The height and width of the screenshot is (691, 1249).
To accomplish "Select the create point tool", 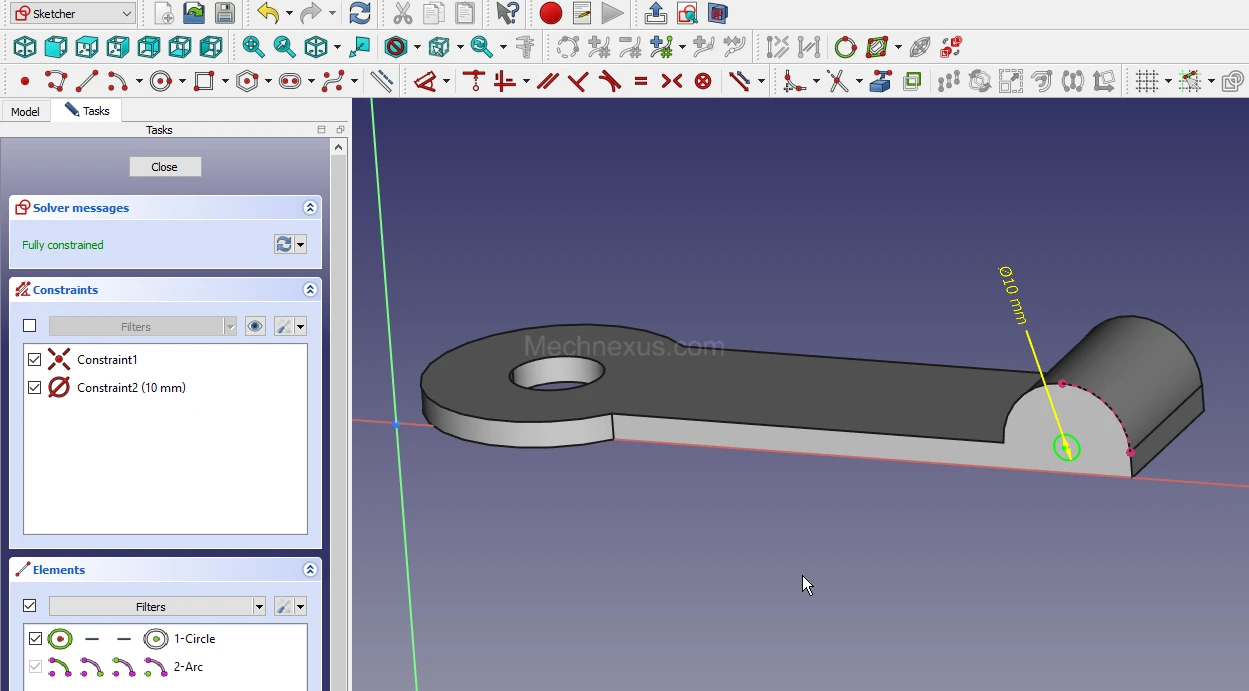I will [x=24, y=81].
